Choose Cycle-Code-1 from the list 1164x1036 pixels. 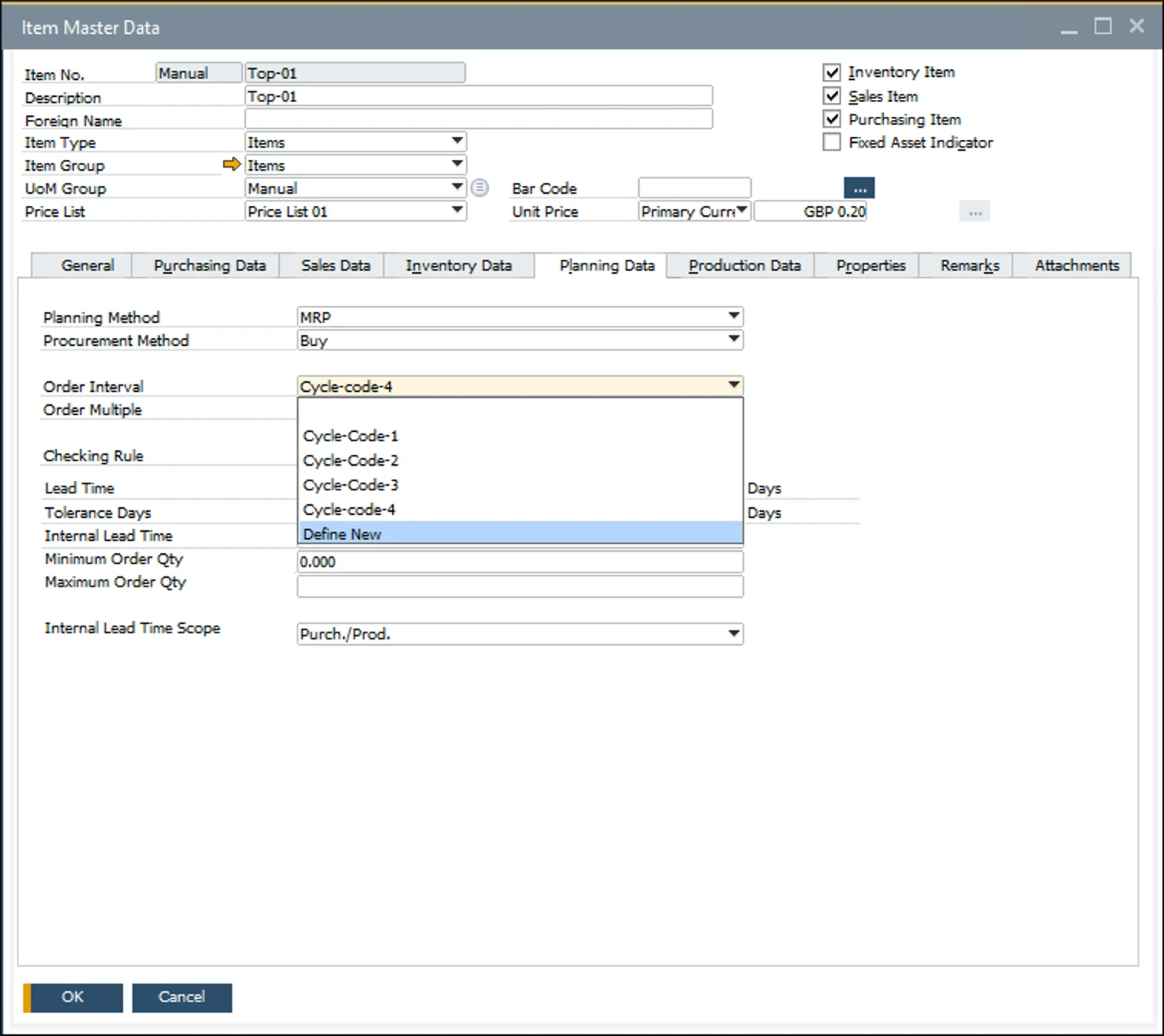coord(520,436)
